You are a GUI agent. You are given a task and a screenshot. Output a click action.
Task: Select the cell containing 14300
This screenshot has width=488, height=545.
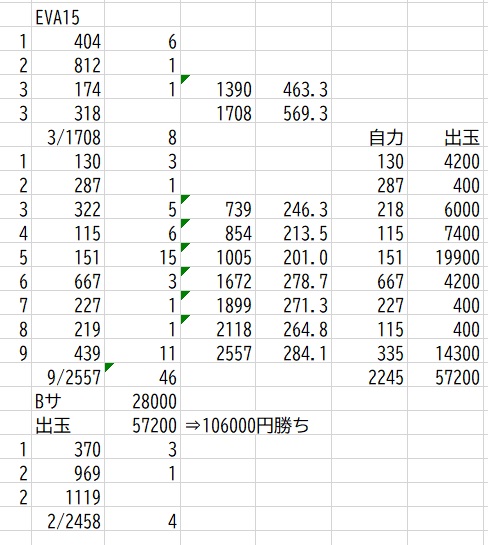pyautogui.click(x=446, y=353)
